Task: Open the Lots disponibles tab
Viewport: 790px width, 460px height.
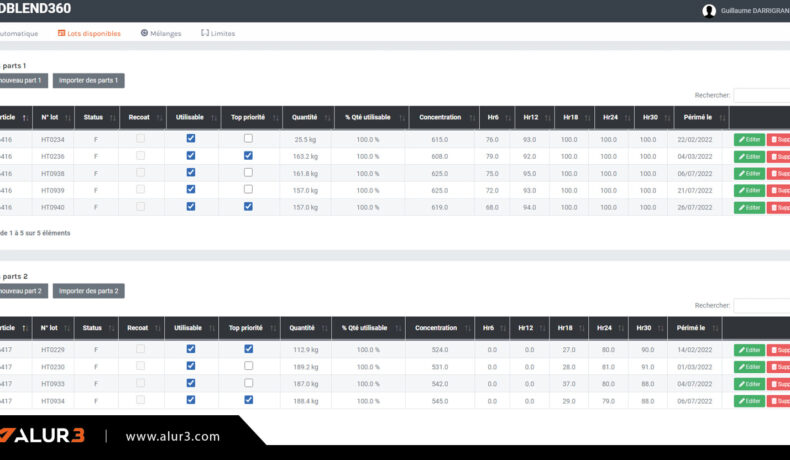Action: 89,33
